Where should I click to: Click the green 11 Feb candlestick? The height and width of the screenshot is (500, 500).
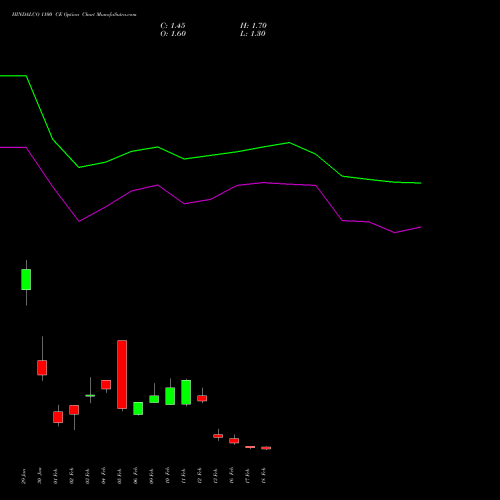pos(186,392)
